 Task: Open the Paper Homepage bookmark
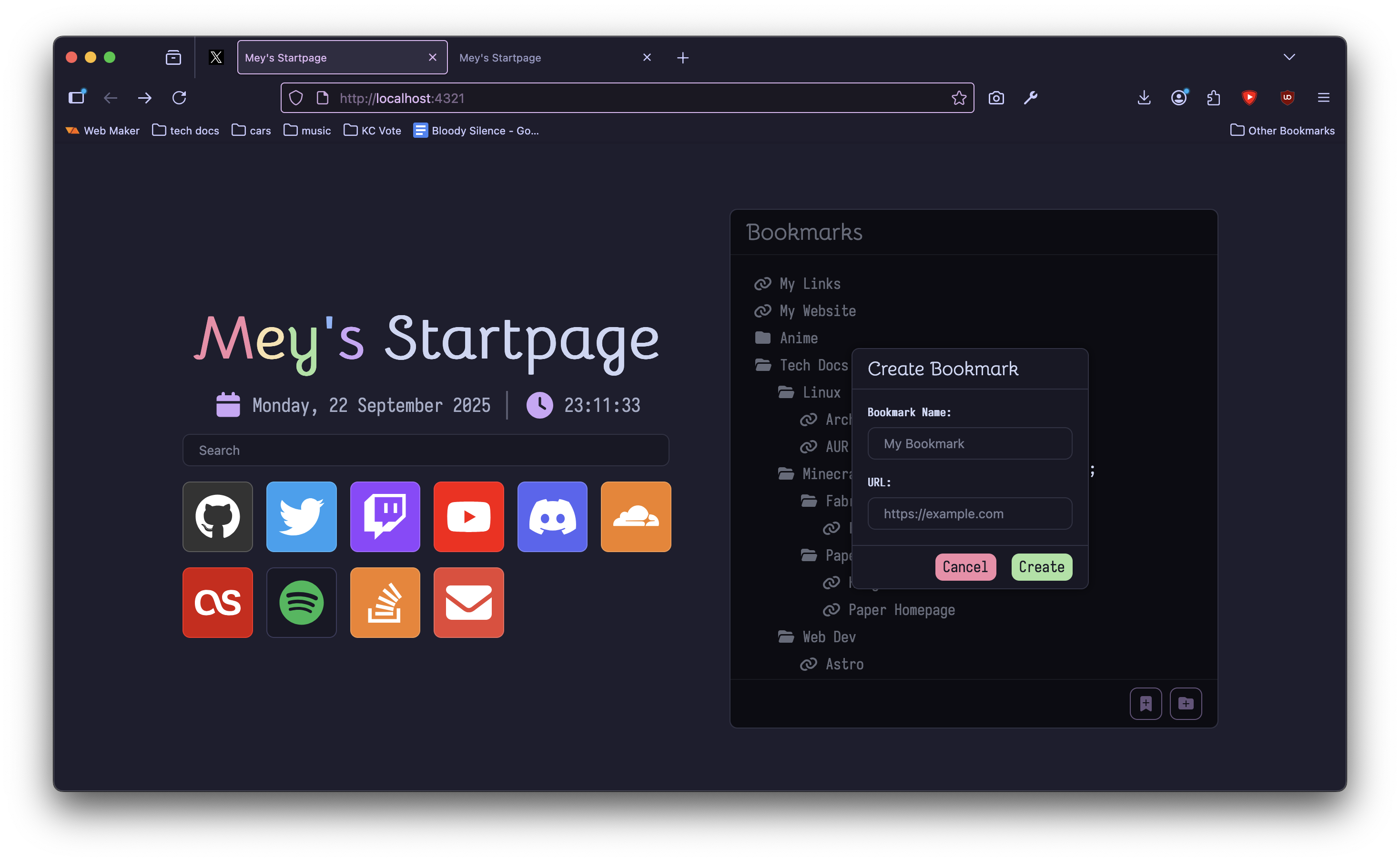900,609
